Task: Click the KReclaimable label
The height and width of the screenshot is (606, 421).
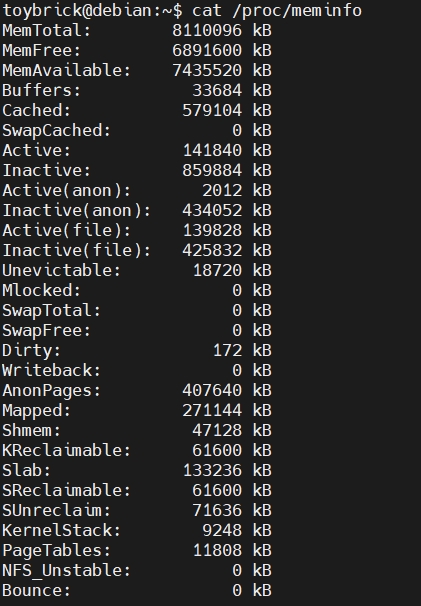Action: 67,451
